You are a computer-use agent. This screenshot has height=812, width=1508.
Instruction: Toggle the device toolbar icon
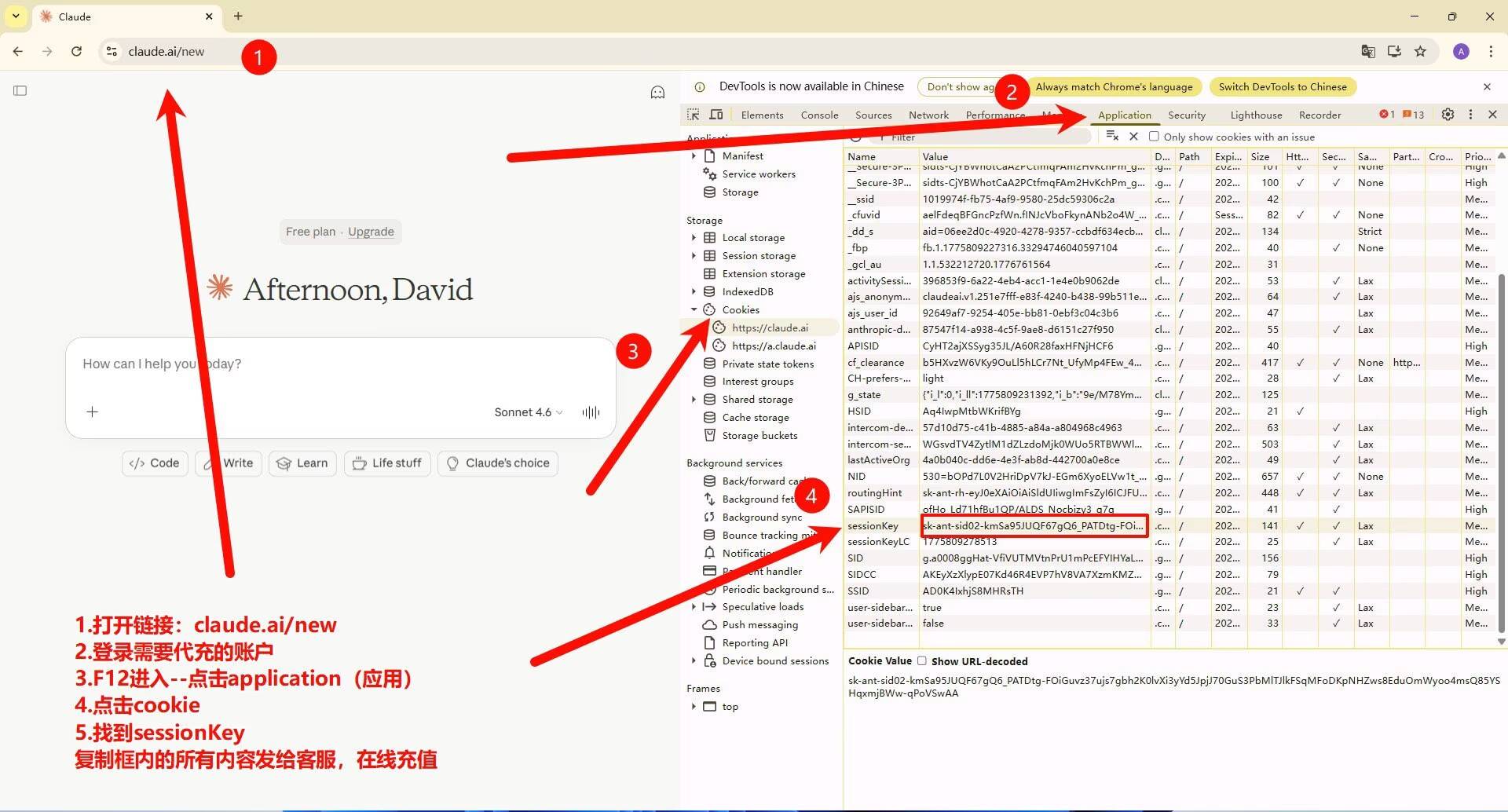(716, 115)
